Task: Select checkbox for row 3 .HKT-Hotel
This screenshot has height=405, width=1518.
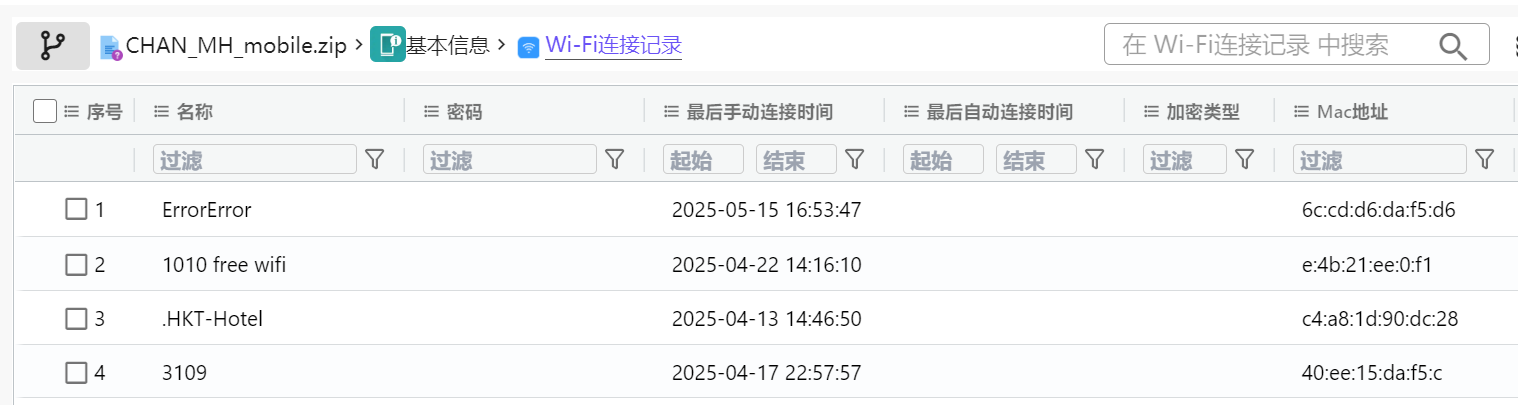Action: click(76, 319)
